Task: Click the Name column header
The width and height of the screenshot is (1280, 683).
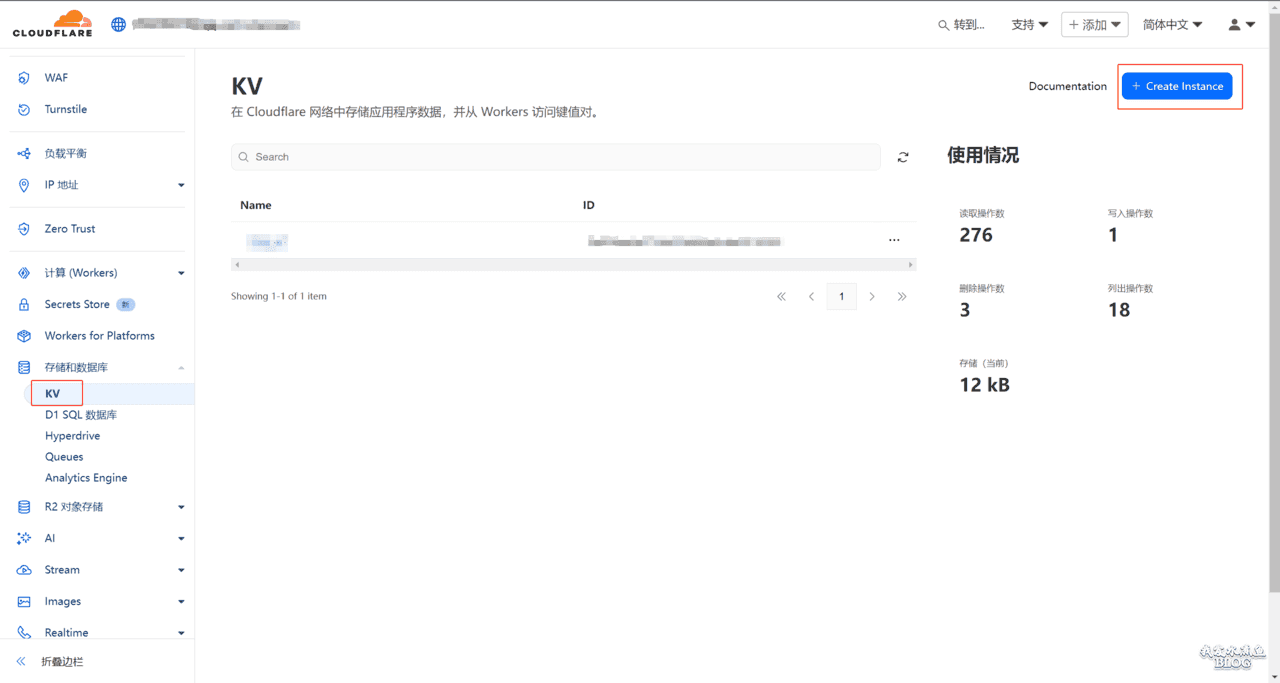Action: 256,205
